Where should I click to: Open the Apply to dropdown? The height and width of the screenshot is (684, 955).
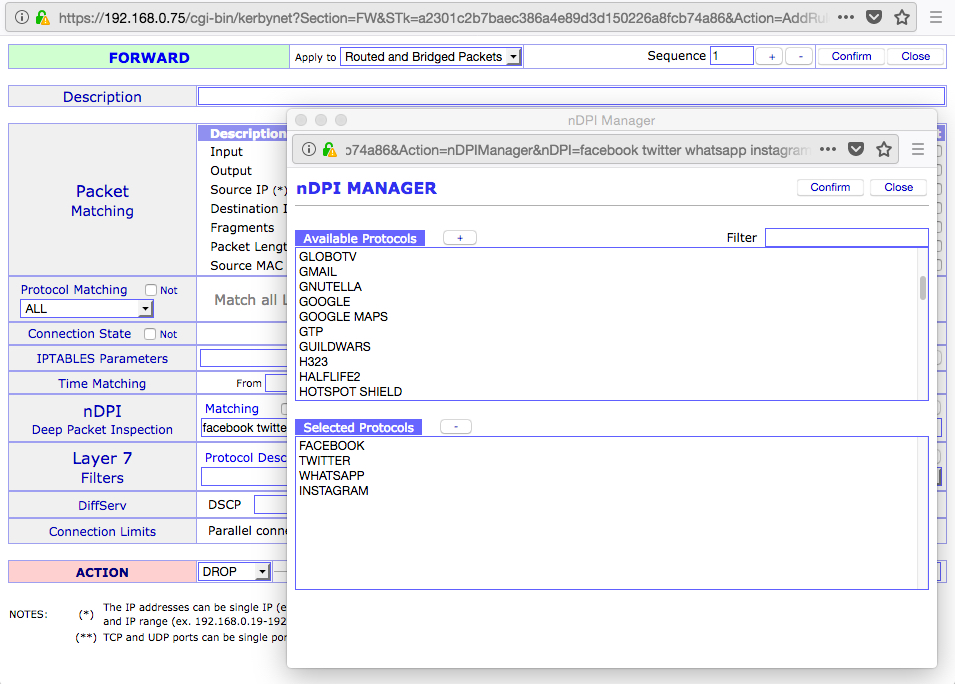click(x=431, y=57)
